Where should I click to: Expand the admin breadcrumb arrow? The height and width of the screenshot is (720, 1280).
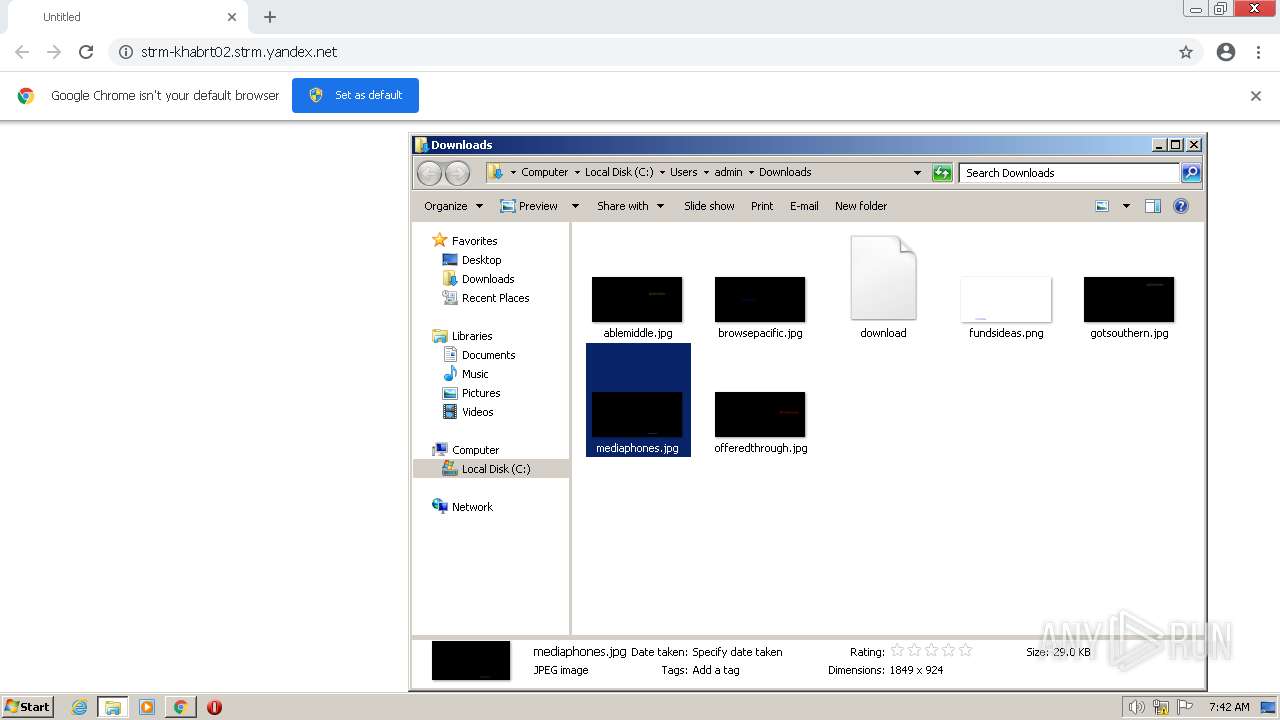coord(751,172)
